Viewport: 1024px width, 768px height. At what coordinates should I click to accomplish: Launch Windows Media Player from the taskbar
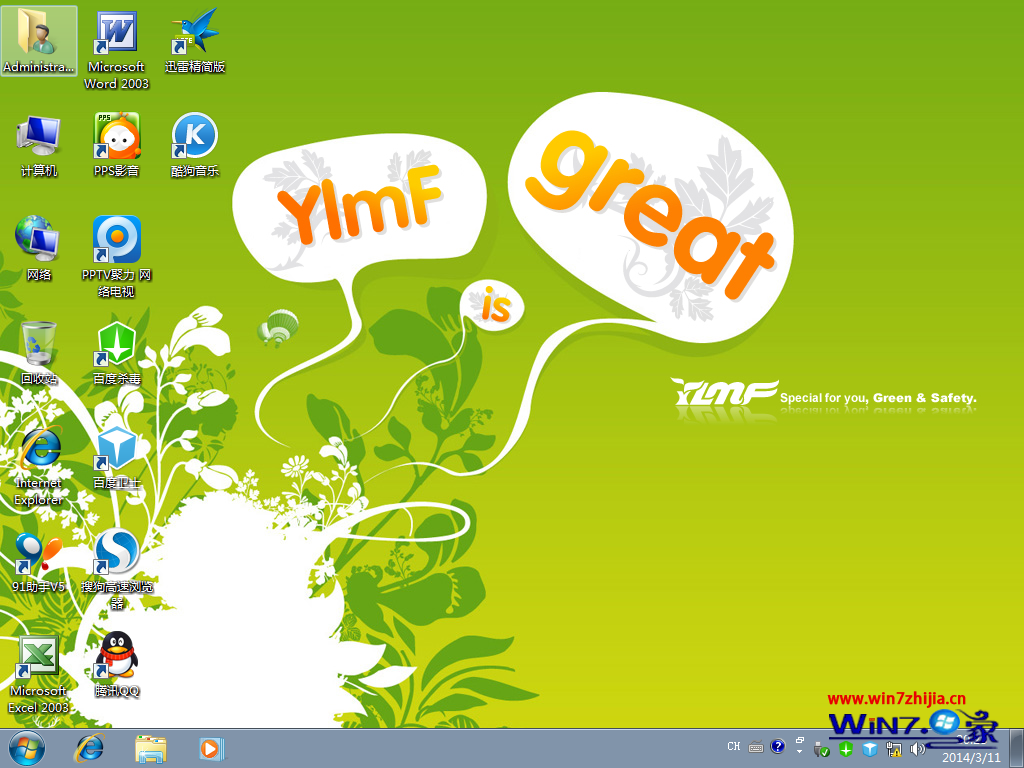pos(211,747)
